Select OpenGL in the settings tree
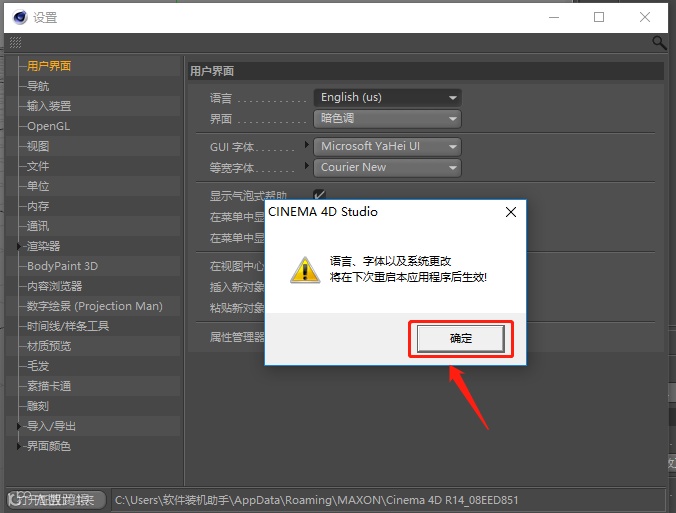This screenshot has height=513, width=676. pyautogui.click(x=48, y=126)
